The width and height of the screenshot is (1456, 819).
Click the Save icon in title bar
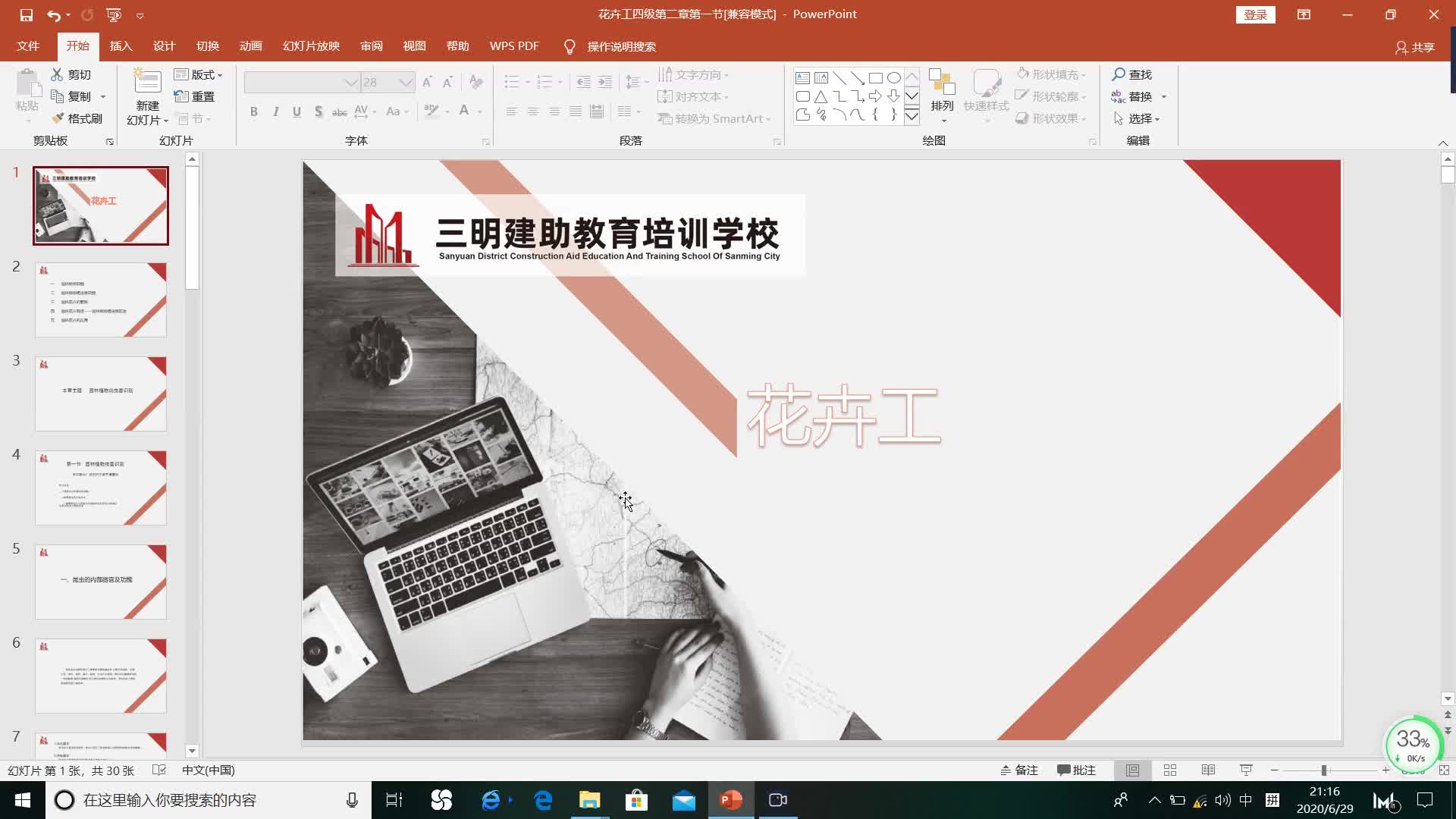(26, 15)
